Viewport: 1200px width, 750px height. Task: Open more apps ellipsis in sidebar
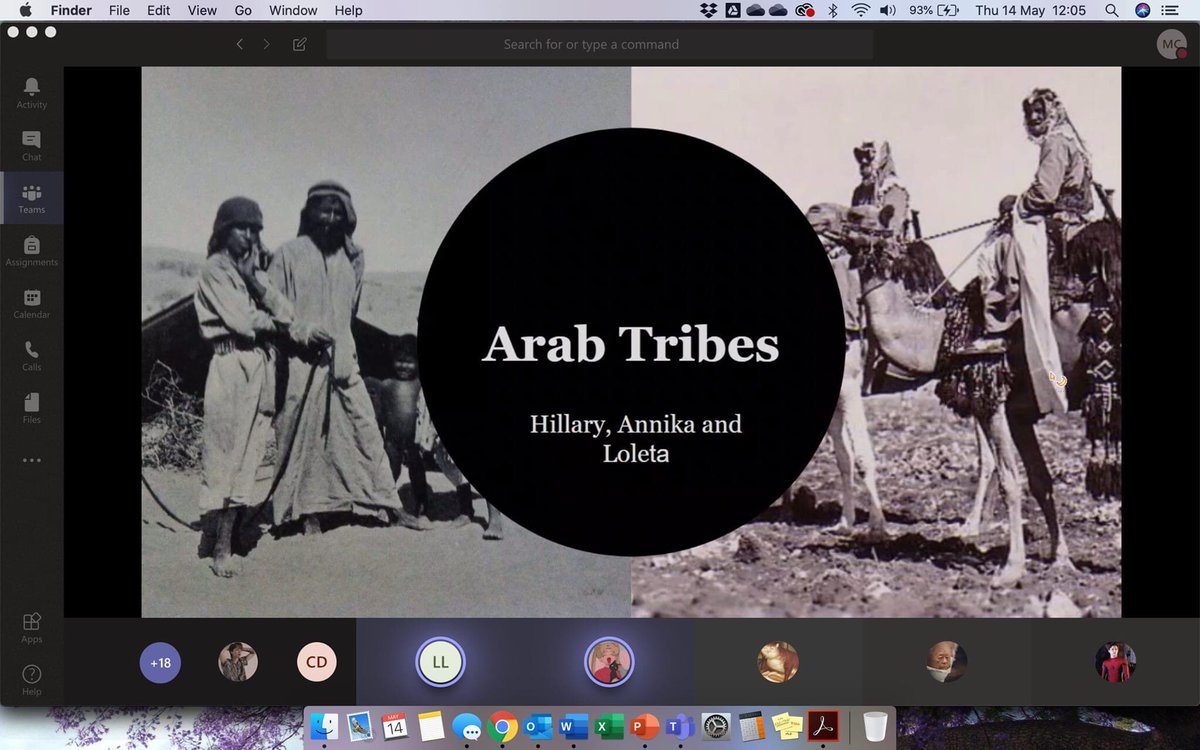coord(31,461)
